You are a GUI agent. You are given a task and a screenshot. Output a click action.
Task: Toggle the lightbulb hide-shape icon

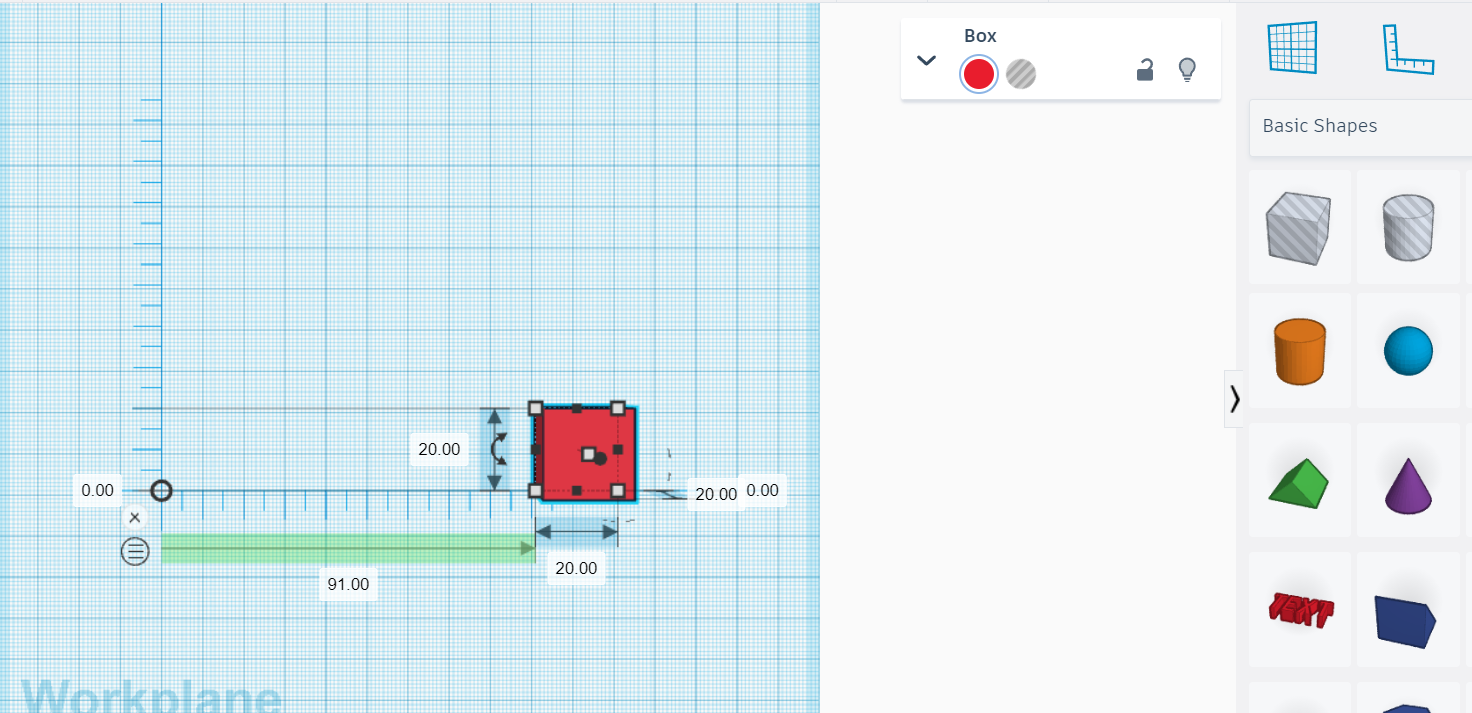click(x=1187, y=70)
